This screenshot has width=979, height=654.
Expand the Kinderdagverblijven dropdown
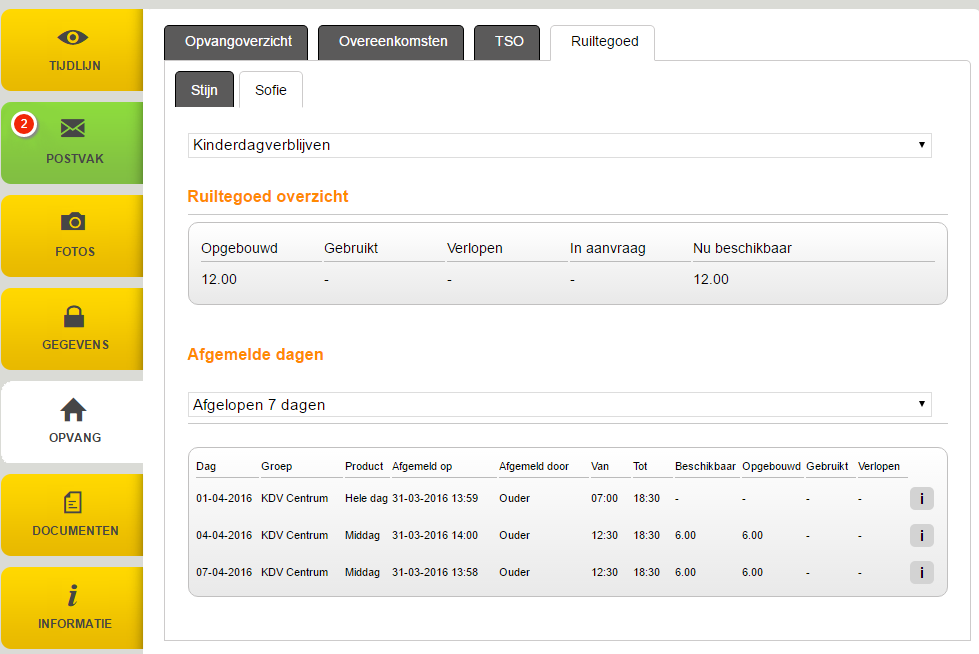[559, 146]
